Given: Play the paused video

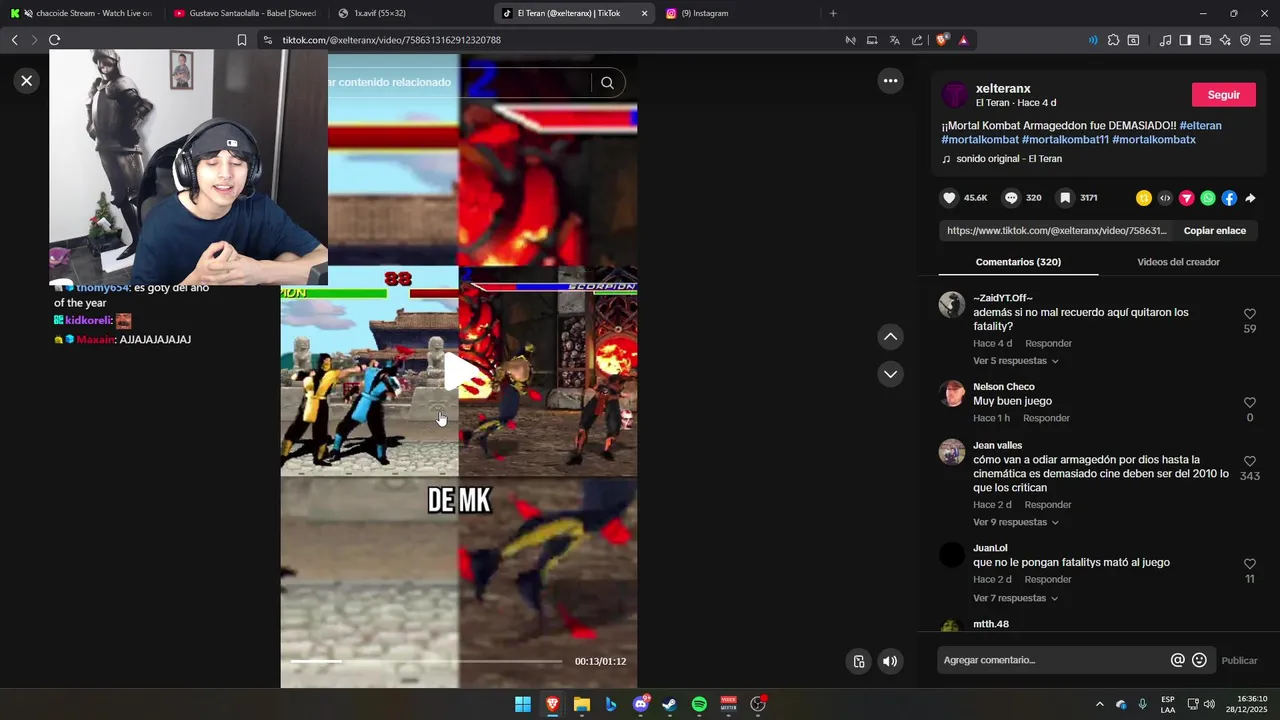Looking at the screenshot, I should click(x=459, y=373).
